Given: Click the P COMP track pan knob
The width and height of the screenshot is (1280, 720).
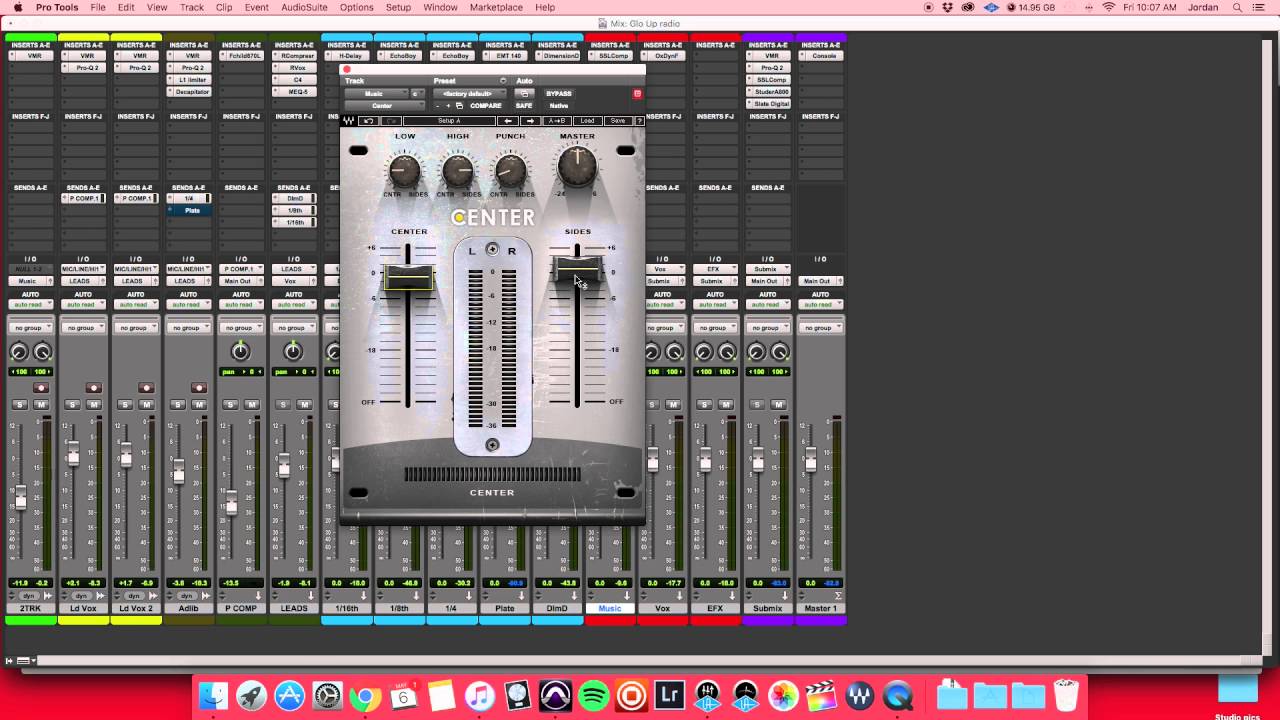Looking at the screenshot, I should point(240,351).
